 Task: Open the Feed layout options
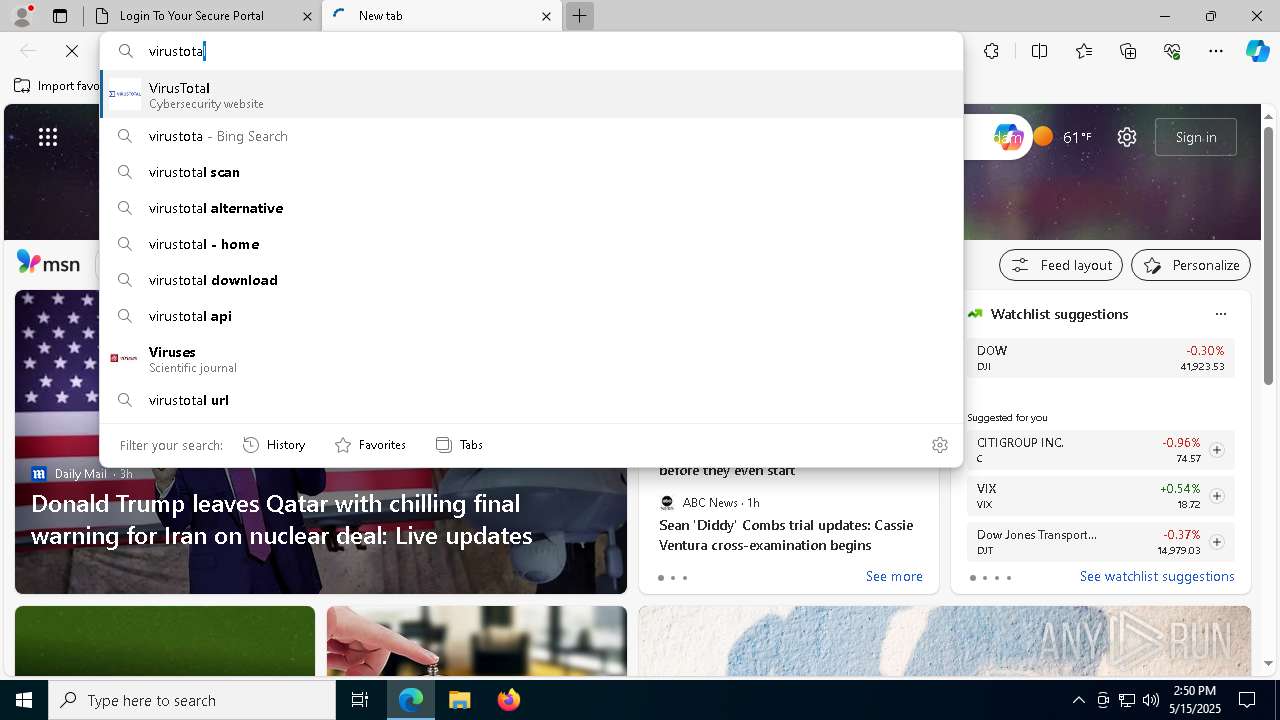pos(1061,265)
